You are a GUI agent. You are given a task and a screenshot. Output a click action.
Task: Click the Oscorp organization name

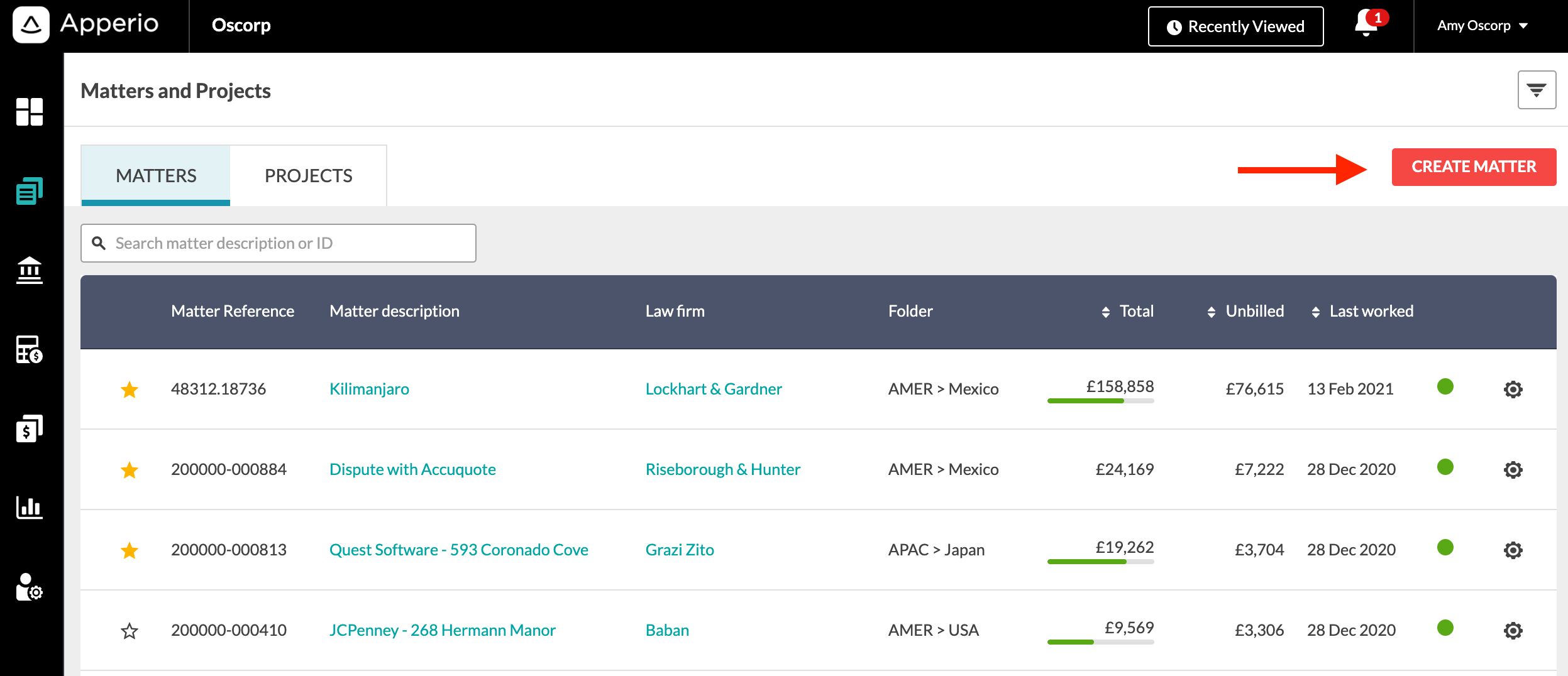(x=241, y=25)
